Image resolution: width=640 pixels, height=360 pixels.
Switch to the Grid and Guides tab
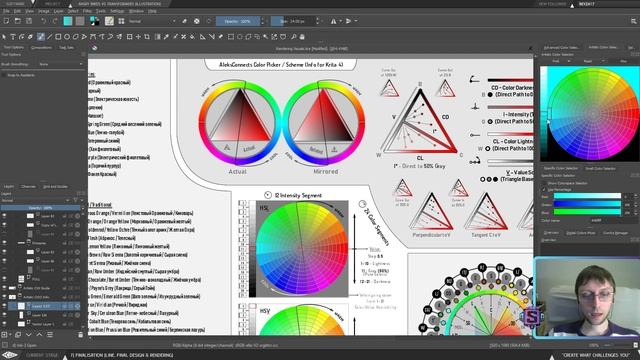point(56,187)
